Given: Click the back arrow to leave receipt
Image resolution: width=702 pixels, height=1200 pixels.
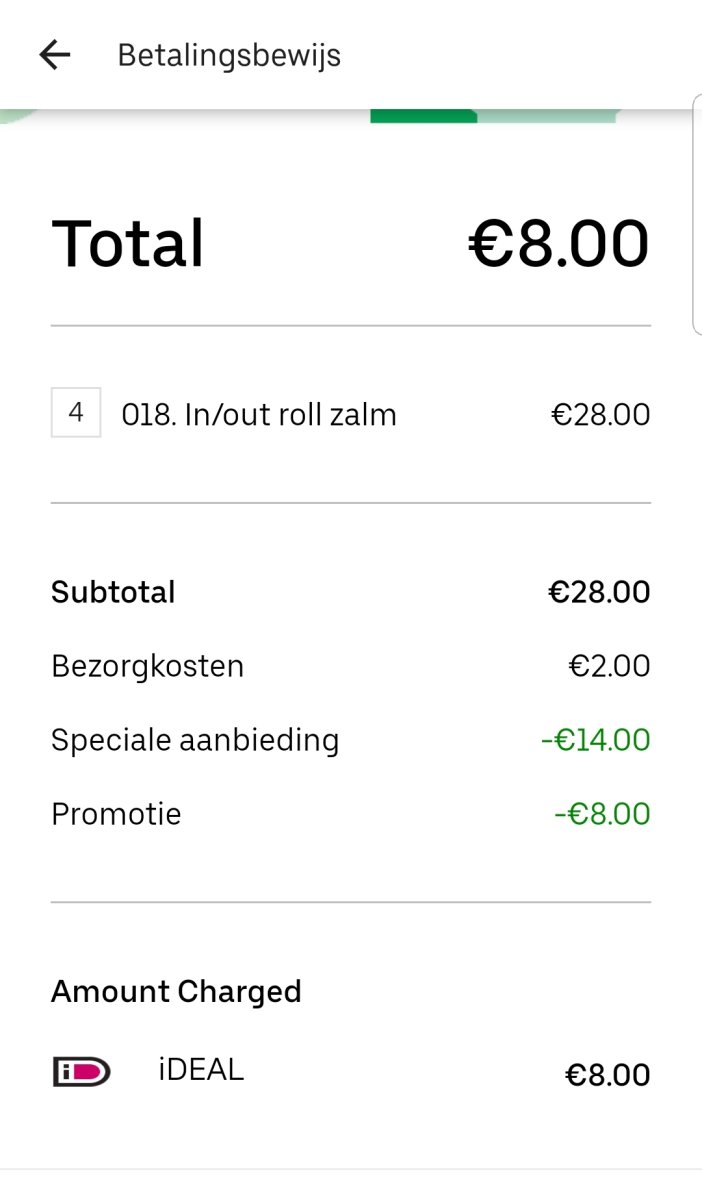Looking at the screenshot, I should 53,55.
